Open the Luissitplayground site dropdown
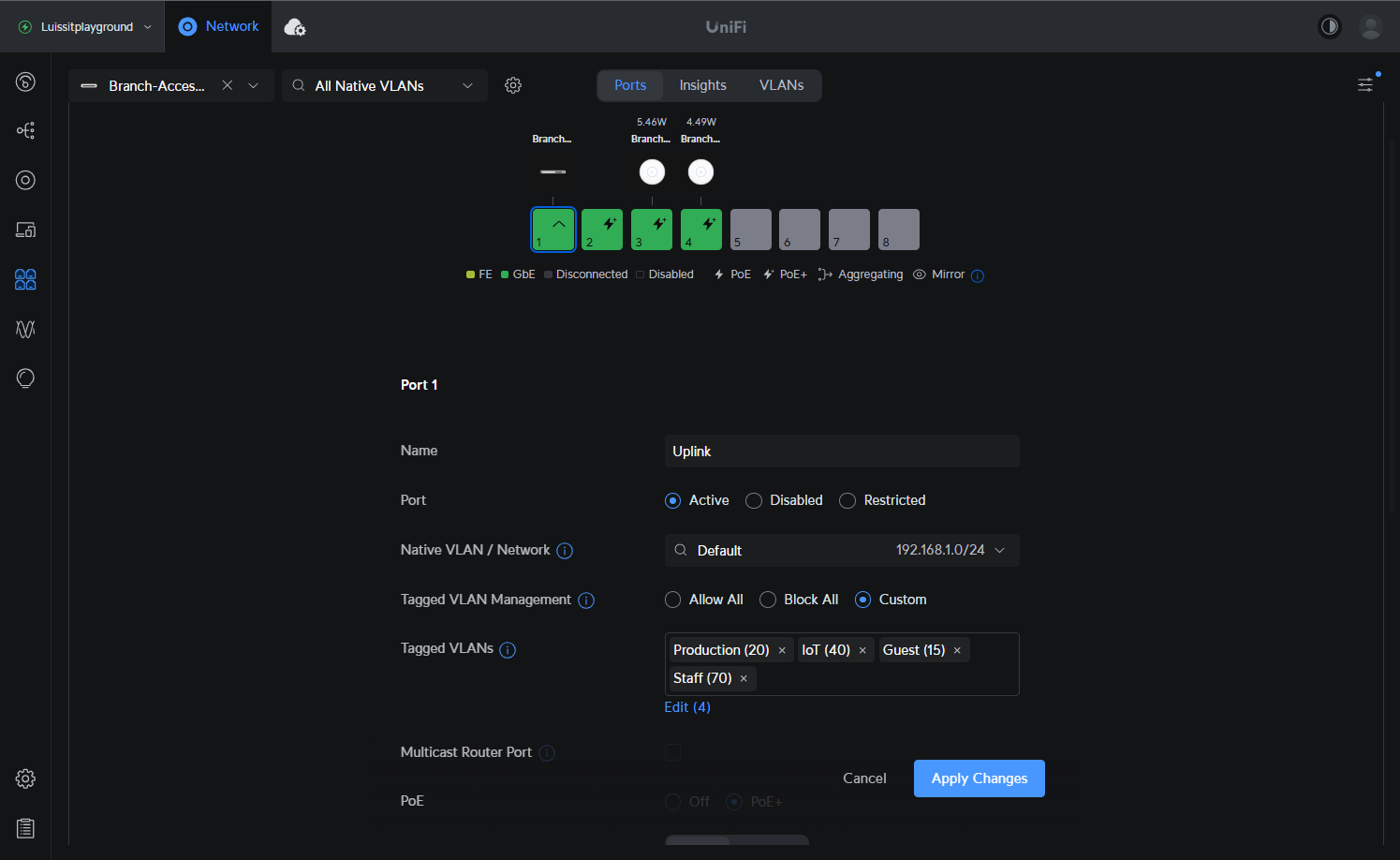The height and width of the screenshot is (860, 1400). tap(84, 26)
